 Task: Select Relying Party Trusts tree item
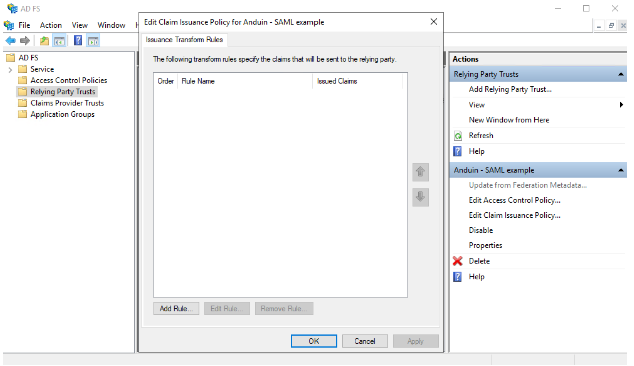coord(63,91)
